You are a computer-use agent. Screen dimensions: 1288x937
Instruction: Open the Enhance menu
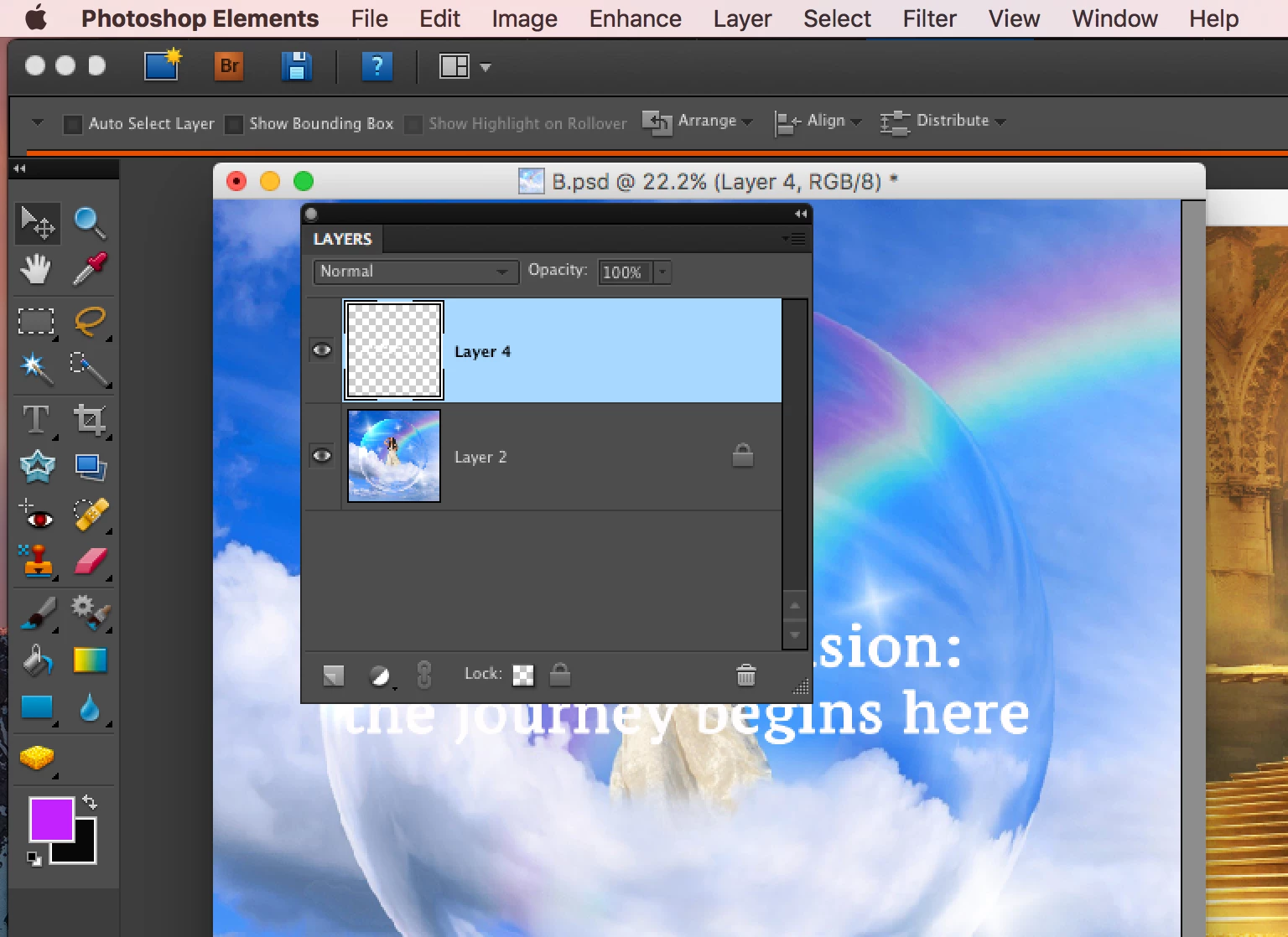pyautogui.click(x=636, y=18)
